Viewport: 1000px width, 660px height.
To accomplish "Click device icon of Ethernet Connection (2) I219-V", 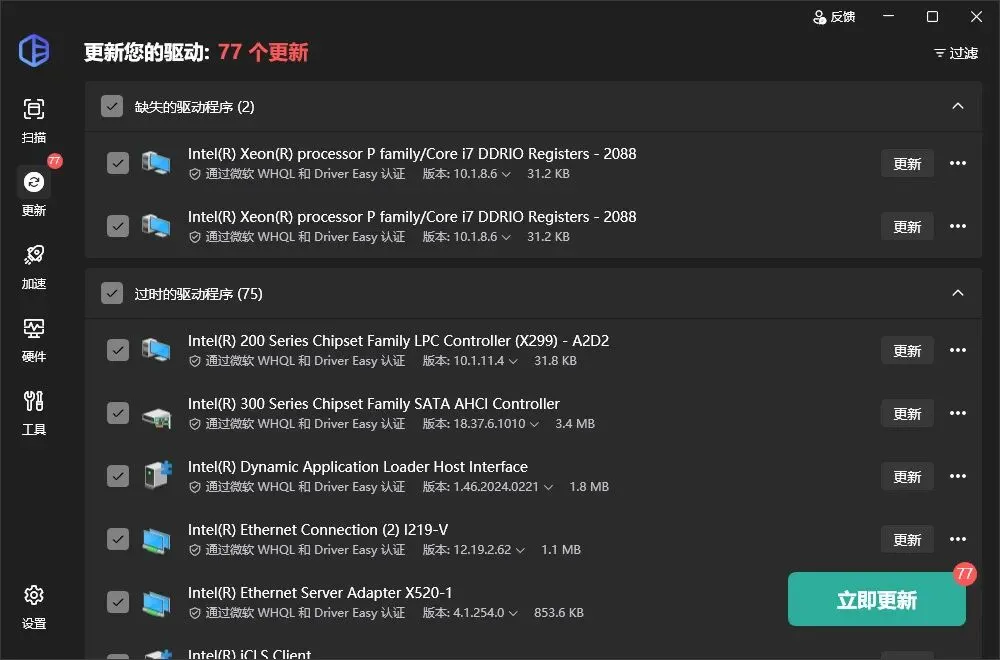I will click(156, 541).
